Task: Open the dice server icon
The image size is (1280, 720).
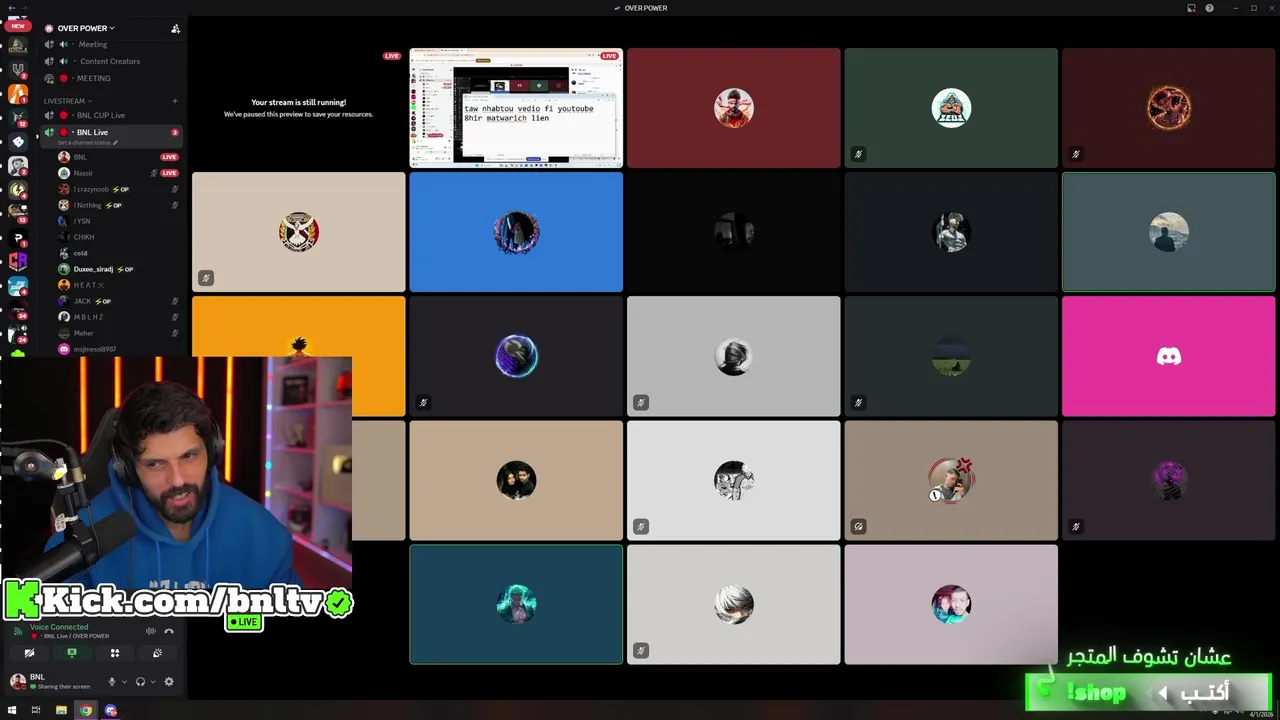Action: (18, 141)
